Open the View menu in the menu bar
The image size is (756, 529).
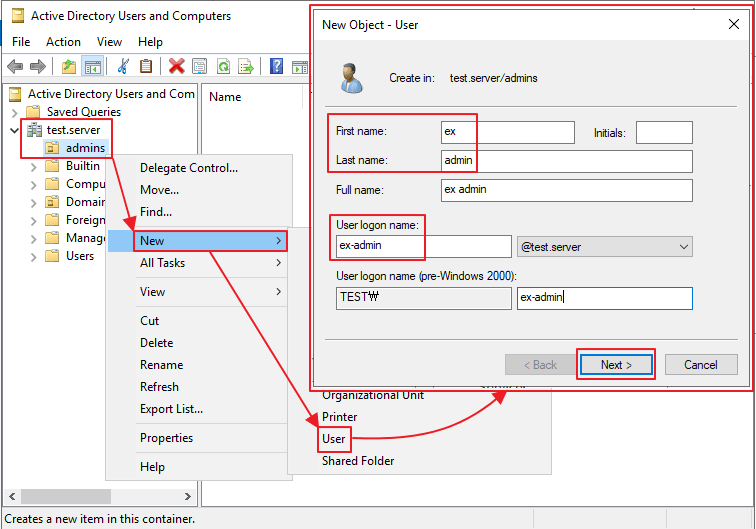point(109,42)
